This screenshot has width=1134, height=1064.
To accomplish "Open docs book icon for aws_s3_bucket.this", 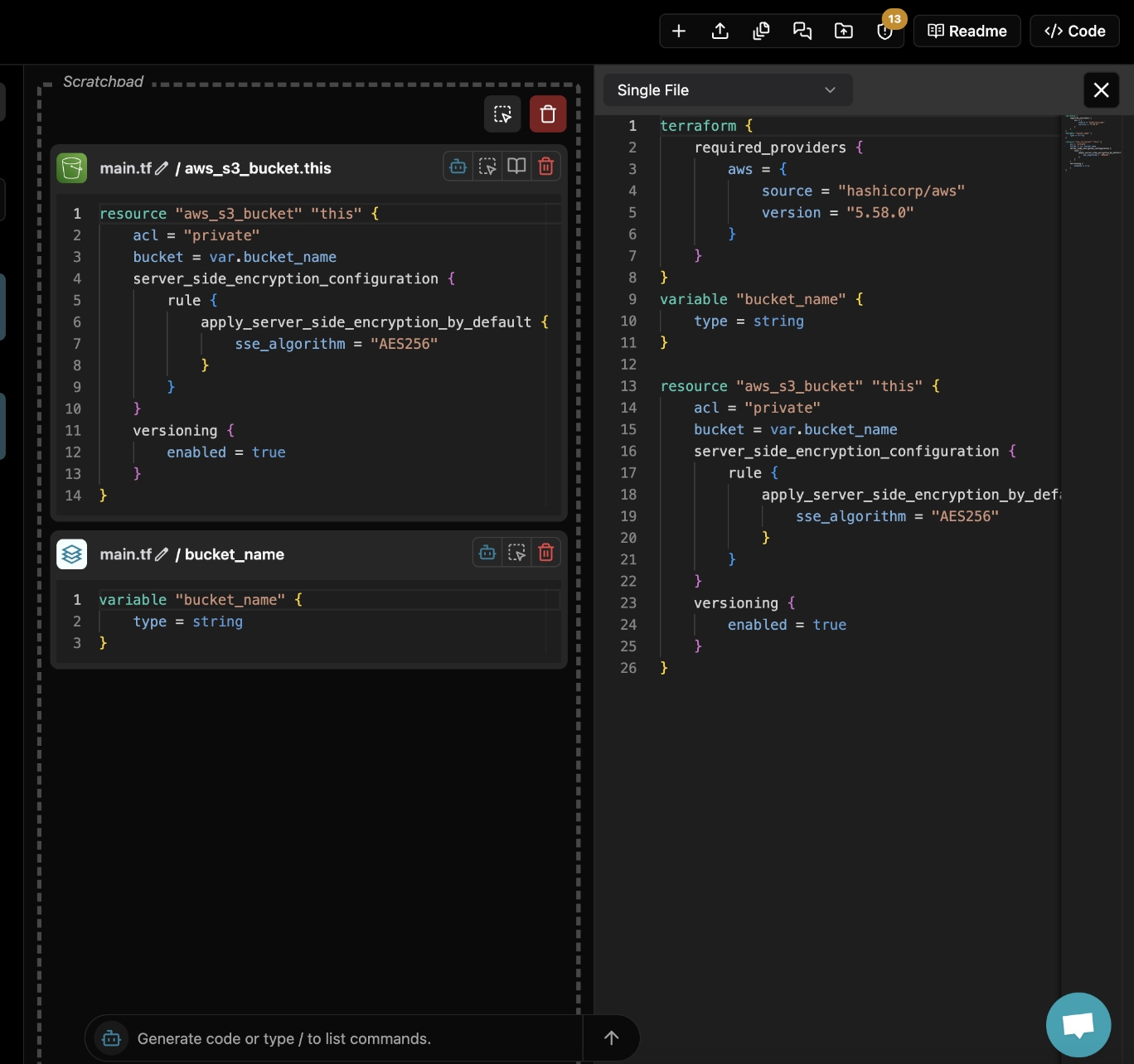I will 516,167.
